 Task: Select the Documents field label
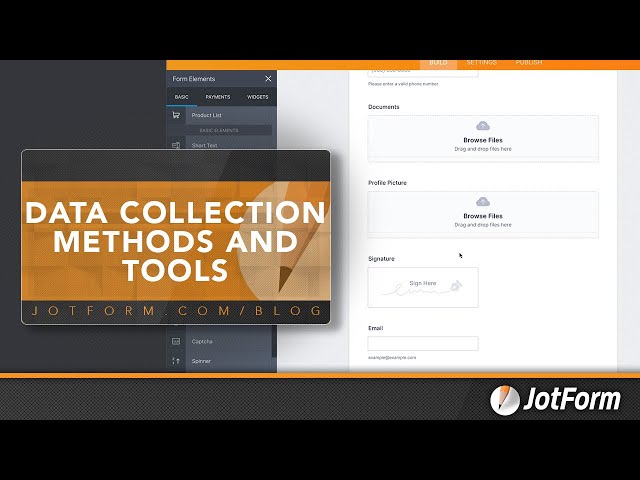384,107
